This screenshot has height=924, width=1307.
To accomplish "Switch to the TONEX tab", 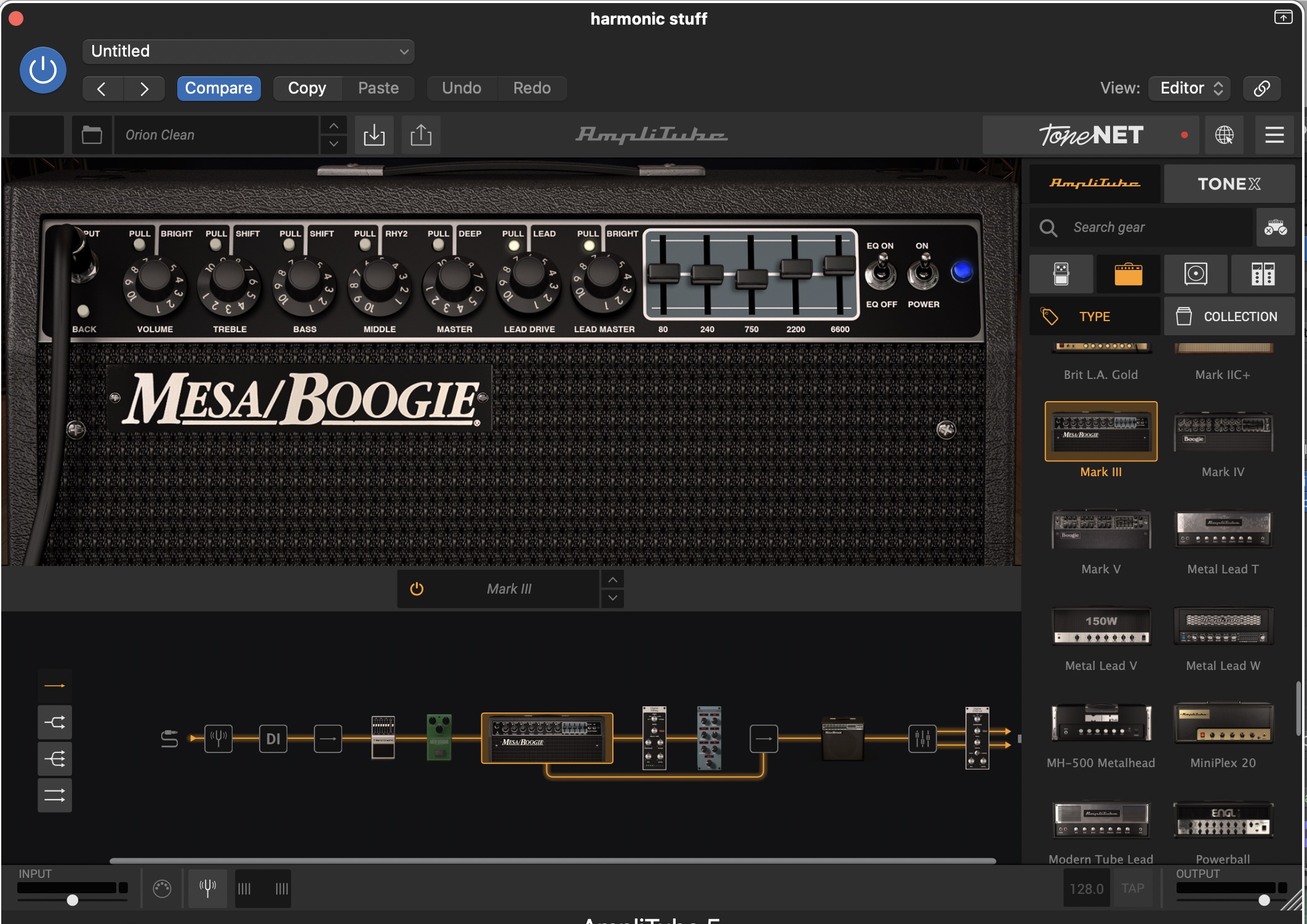I will [x=1229, y=184].
